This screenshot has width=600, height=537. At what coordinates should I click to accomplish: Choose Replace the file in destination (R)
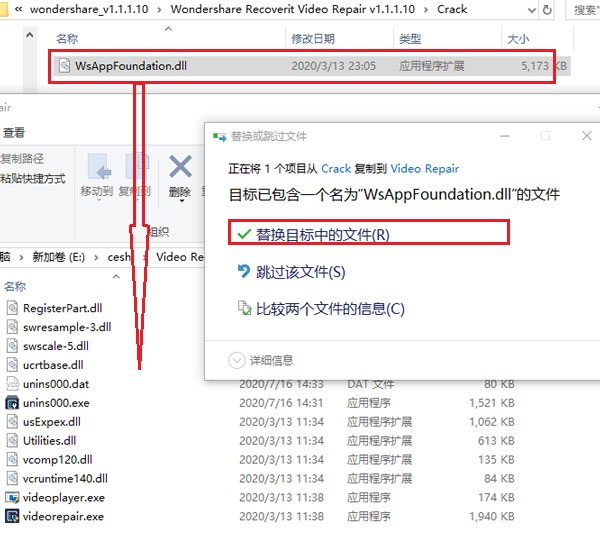point(322,234)
